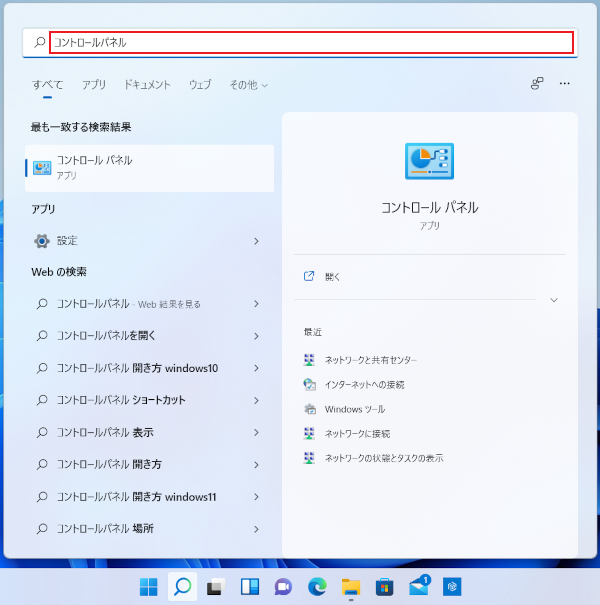Click 開く to open Control Panel

333,276
